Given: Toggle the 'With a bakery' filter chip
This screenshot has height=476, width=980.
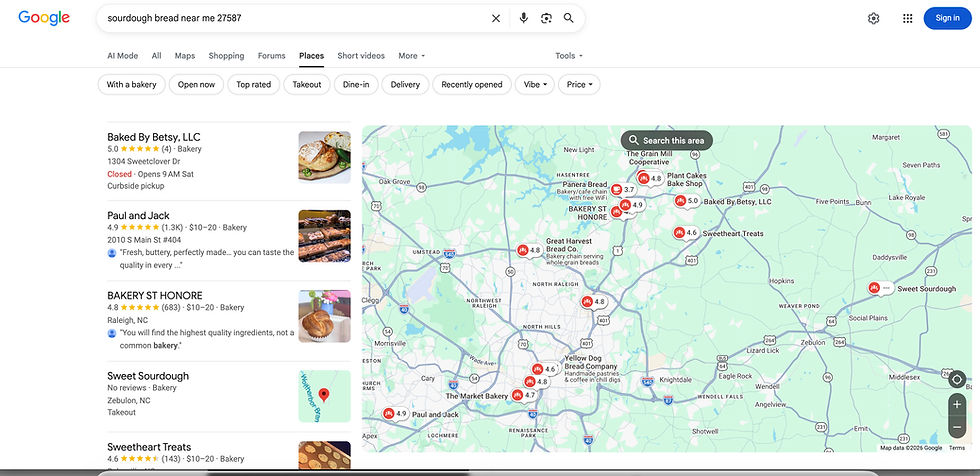Looking at the screenshot, I should tap(131, 84).
